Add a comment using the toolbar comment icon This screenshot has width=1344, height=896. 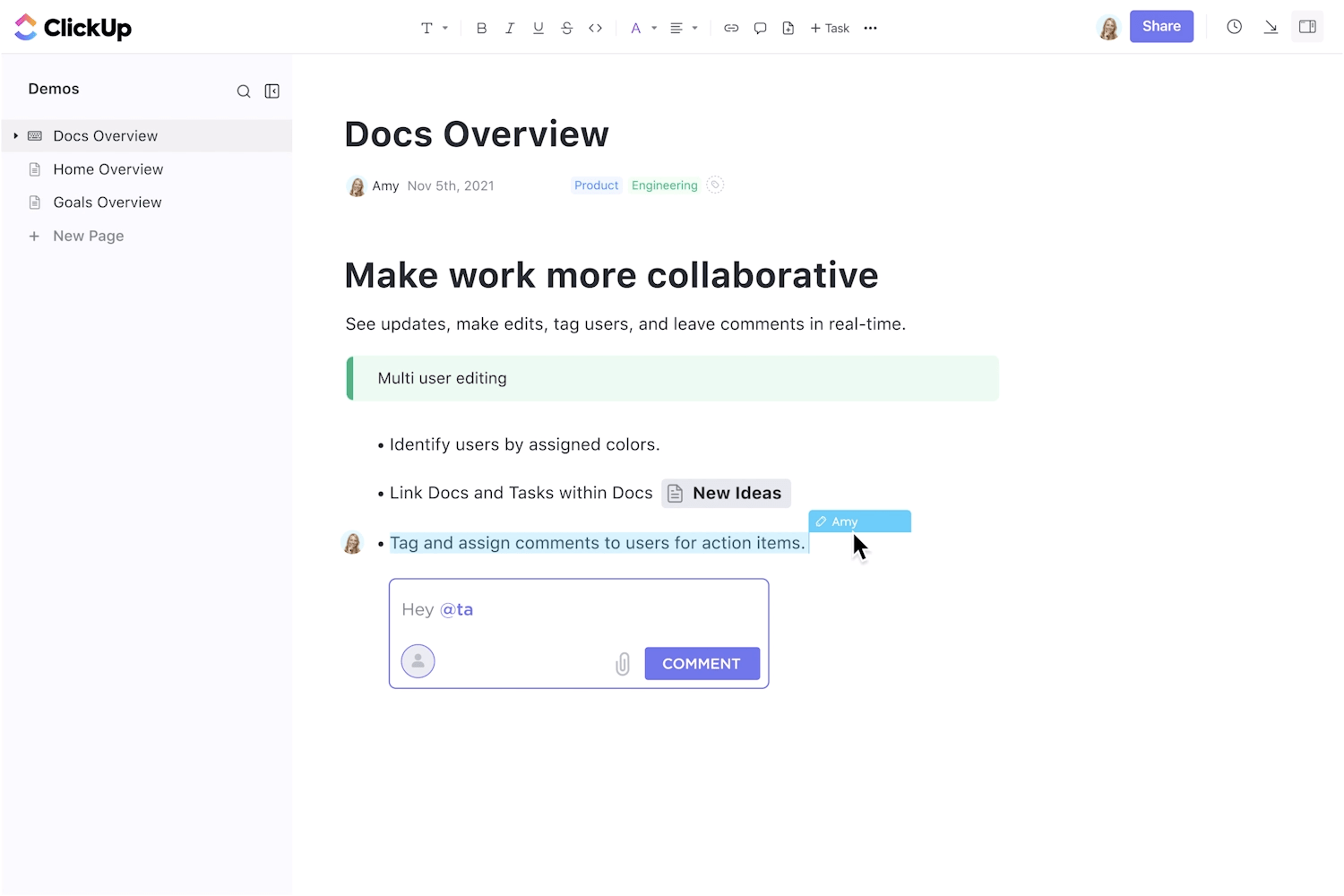pos(760,28)
